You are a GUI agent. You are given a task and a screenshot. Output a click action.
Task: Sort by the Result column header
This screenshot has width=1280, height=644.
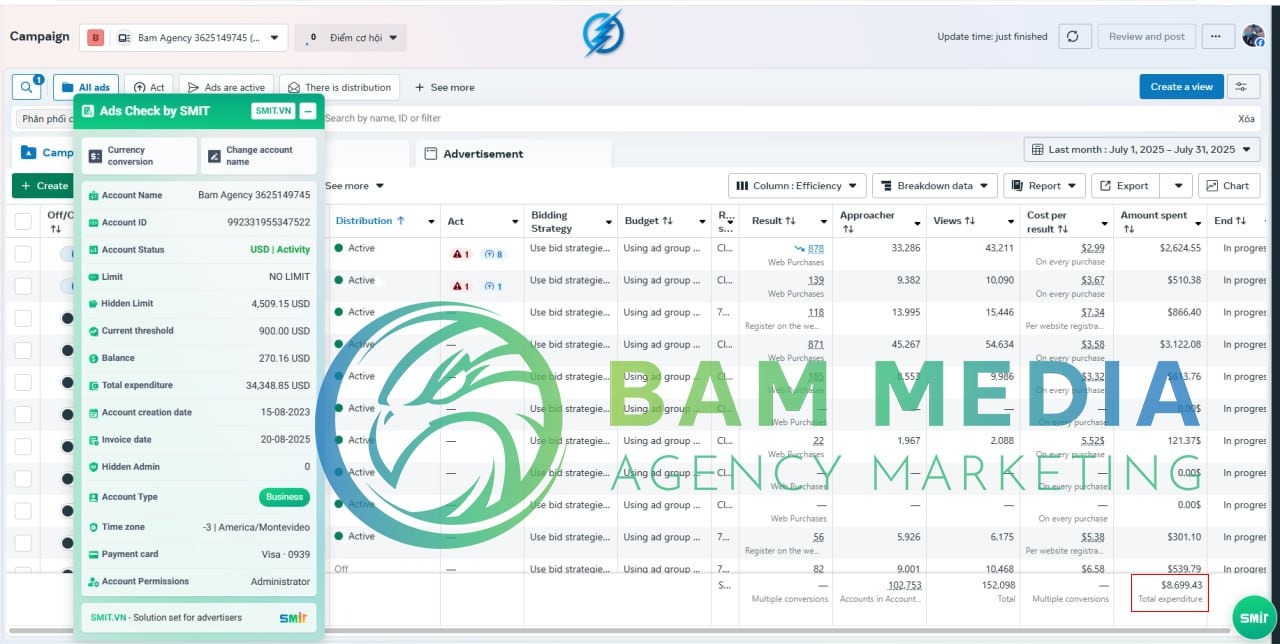pos(774,221)
